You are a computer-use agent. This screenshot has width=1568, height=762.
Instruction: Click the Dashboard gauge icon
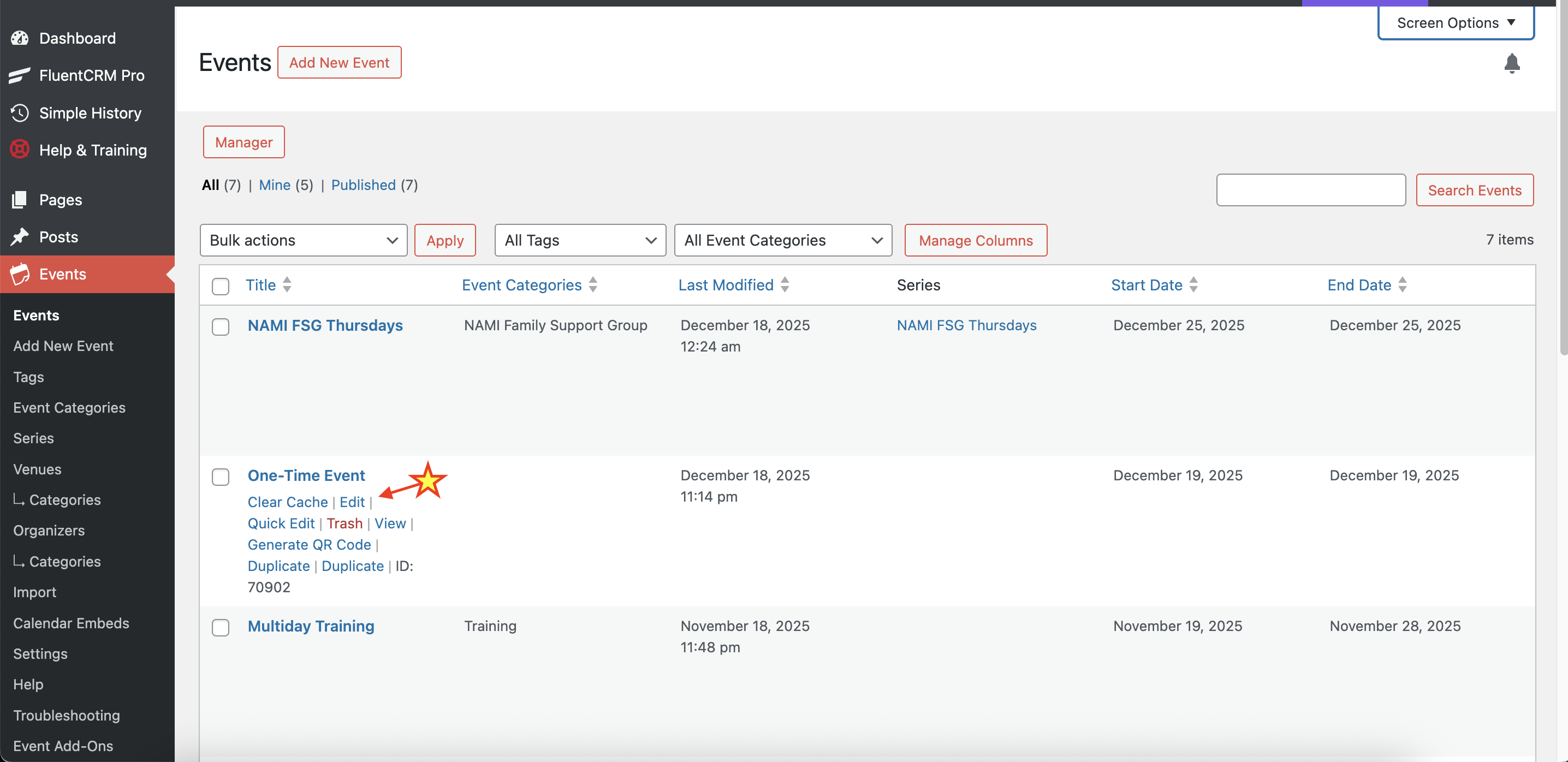[20, 38]
